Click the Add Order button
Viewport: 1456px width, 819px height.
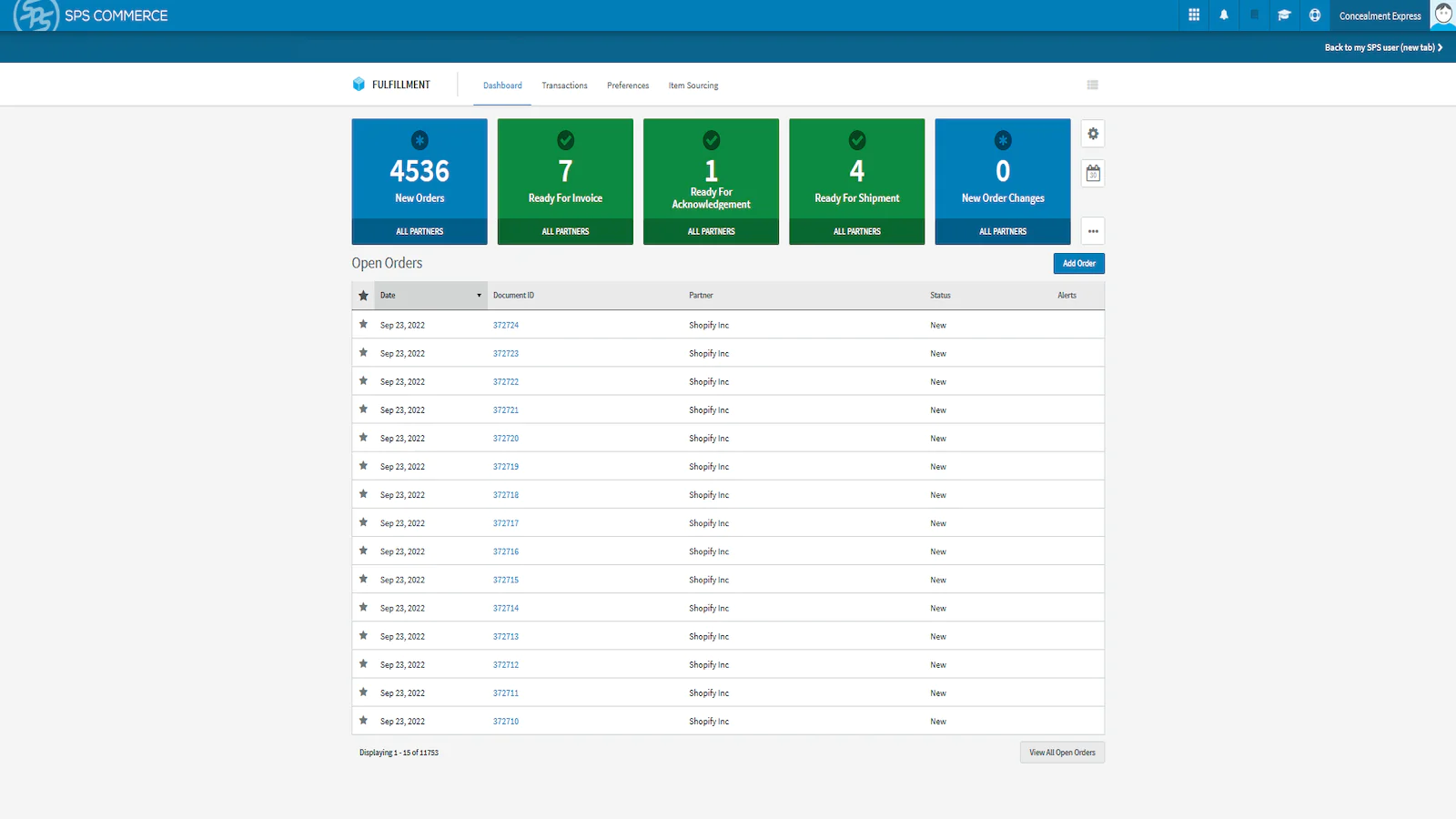point(1078,264)
